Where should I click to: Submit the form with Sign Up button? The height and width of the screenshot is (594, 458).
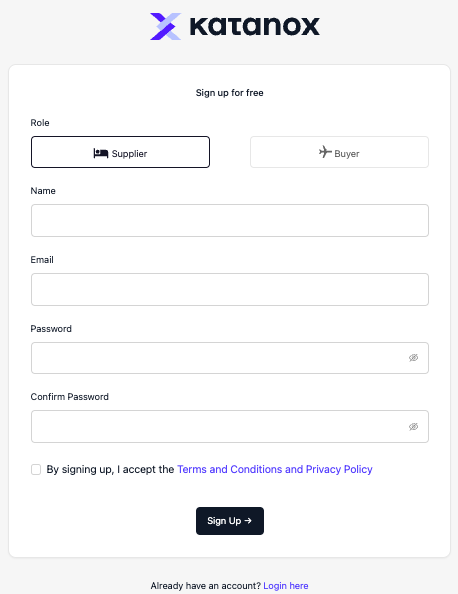[x=230, y=521]
